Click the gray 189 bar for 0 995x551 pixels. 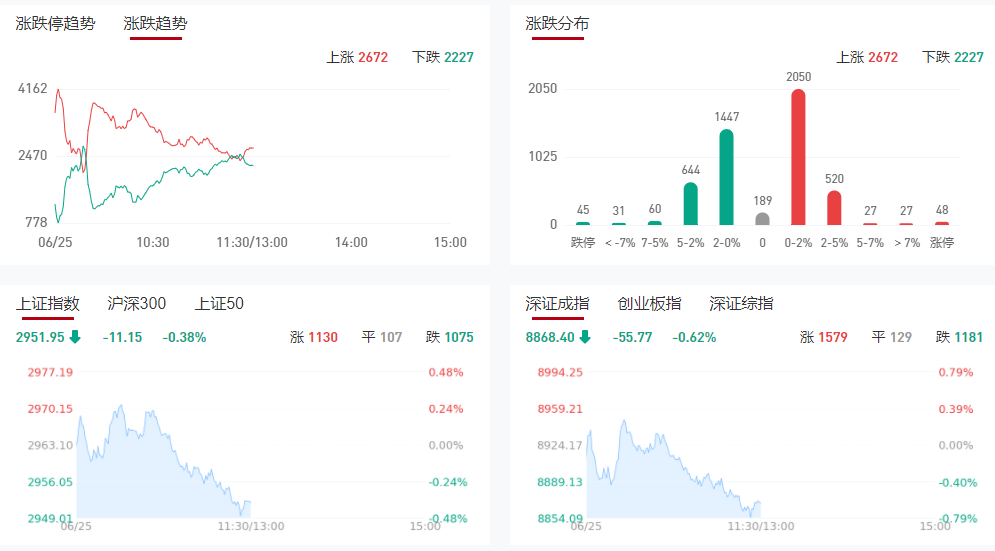762,219
